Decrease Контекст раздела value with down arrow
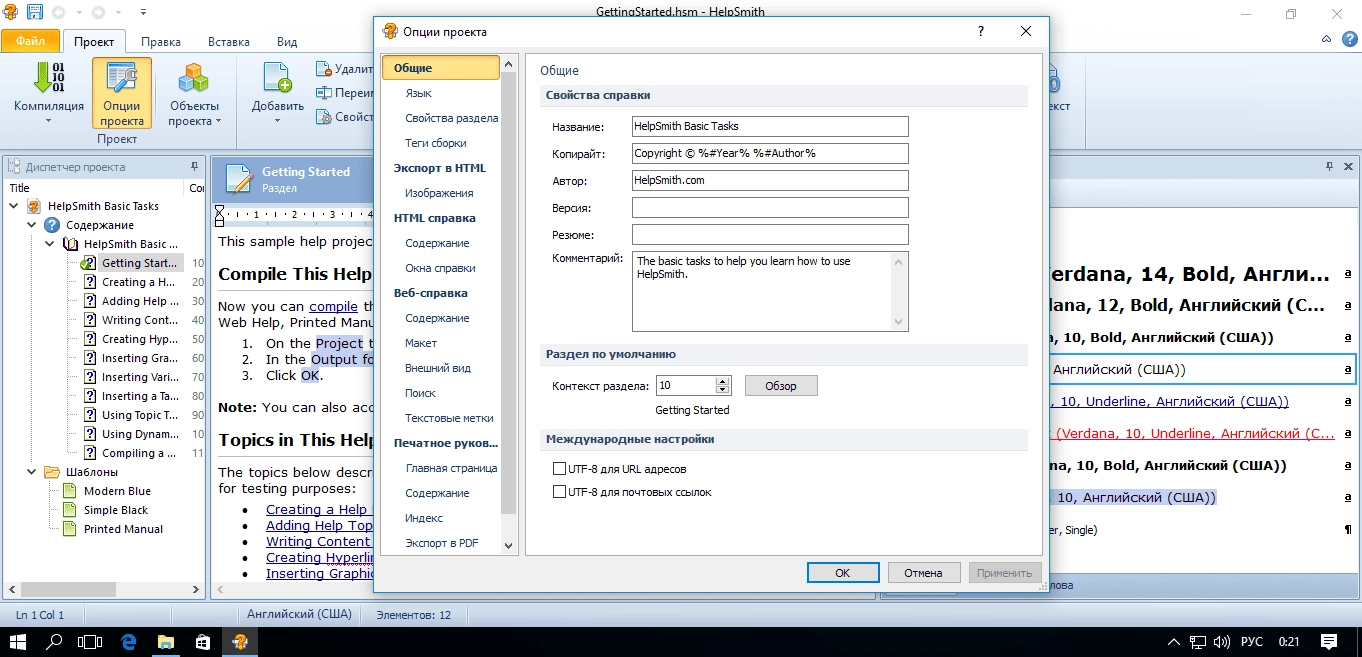1362x657 pixels. (x=723, y=390)
